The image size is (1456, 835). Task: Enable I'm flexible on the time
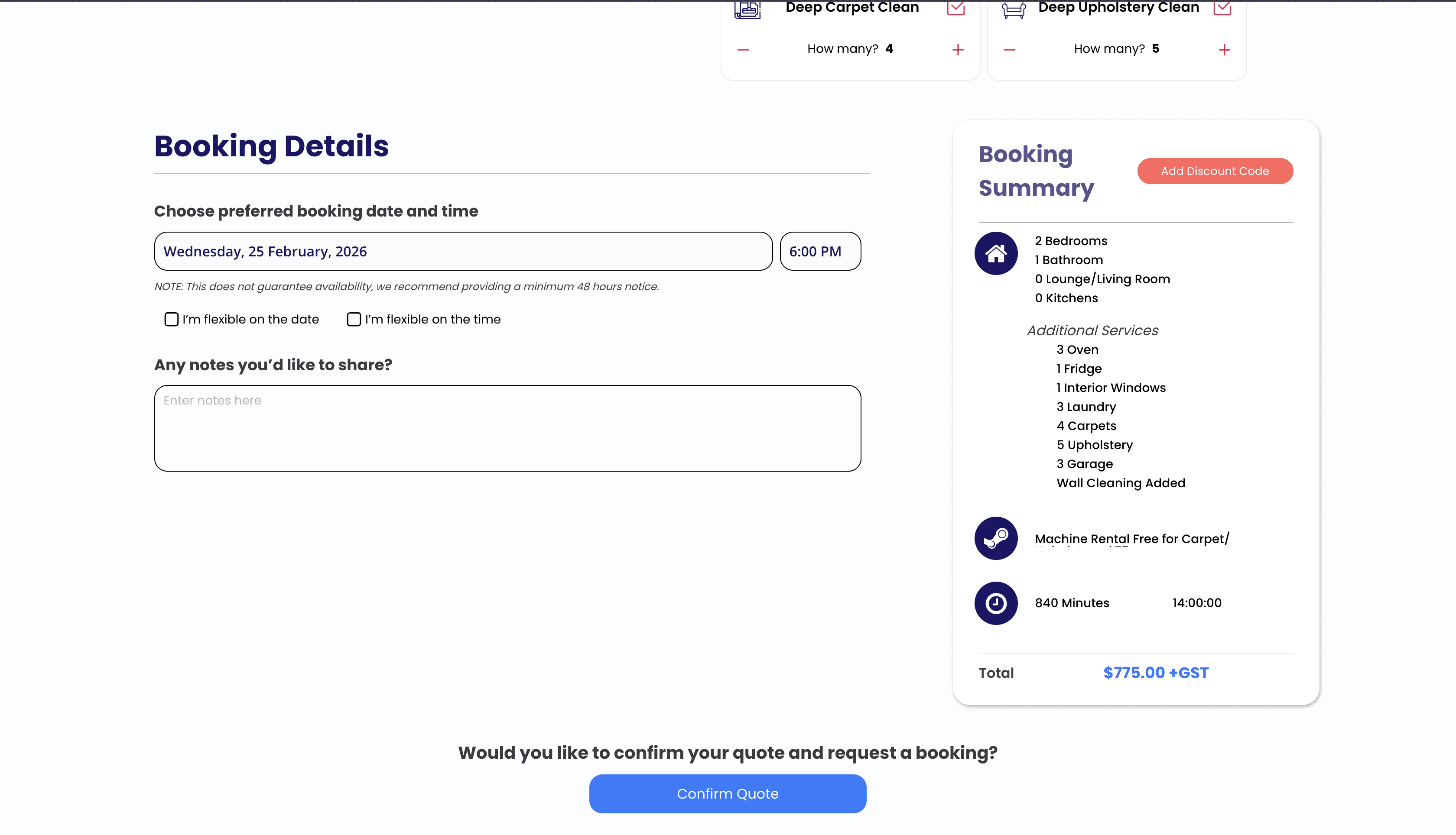click(354, 320)
